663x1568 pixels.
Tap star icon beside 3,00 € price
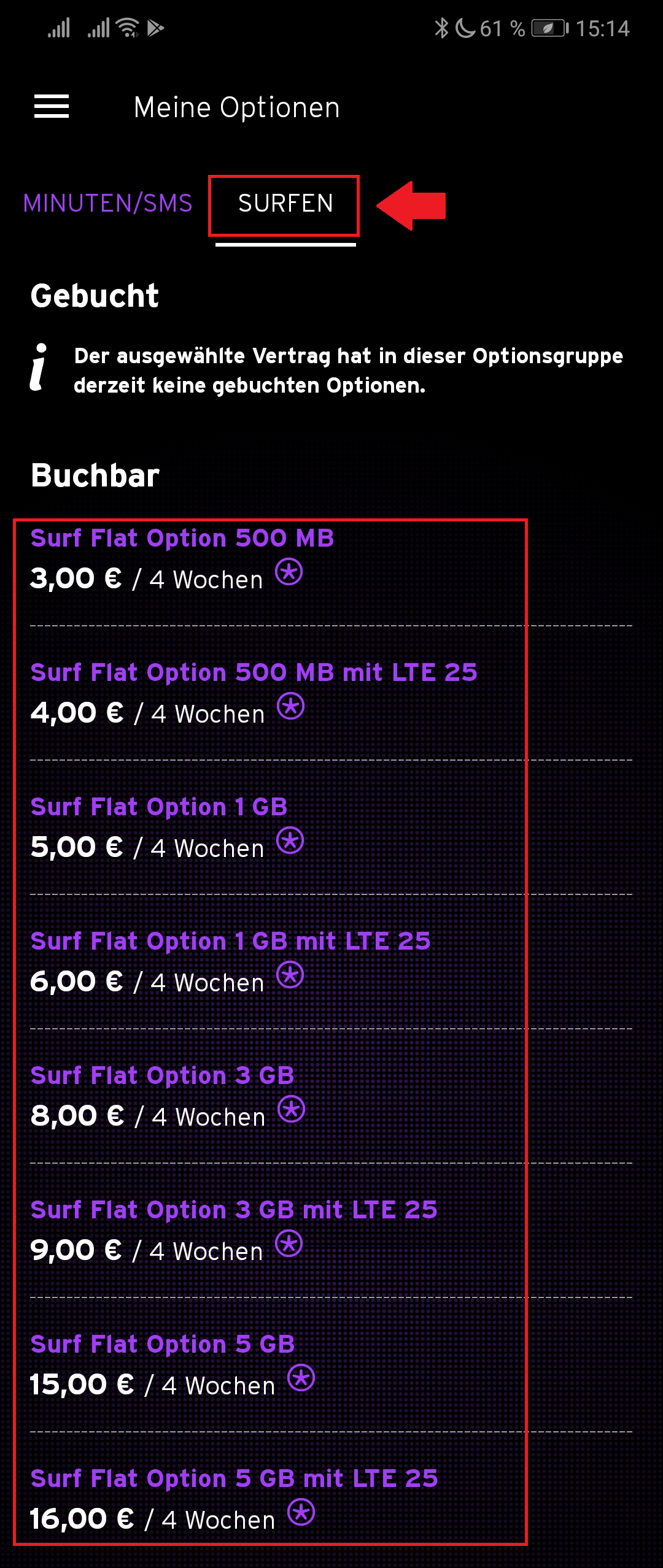coord(289,572)
